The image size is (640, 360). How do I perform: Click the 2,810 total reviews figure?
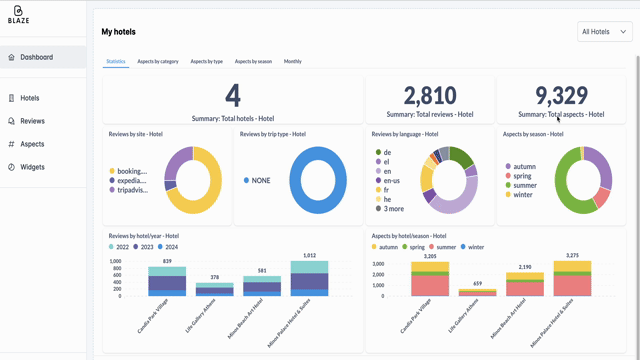[x=430, y=96]
